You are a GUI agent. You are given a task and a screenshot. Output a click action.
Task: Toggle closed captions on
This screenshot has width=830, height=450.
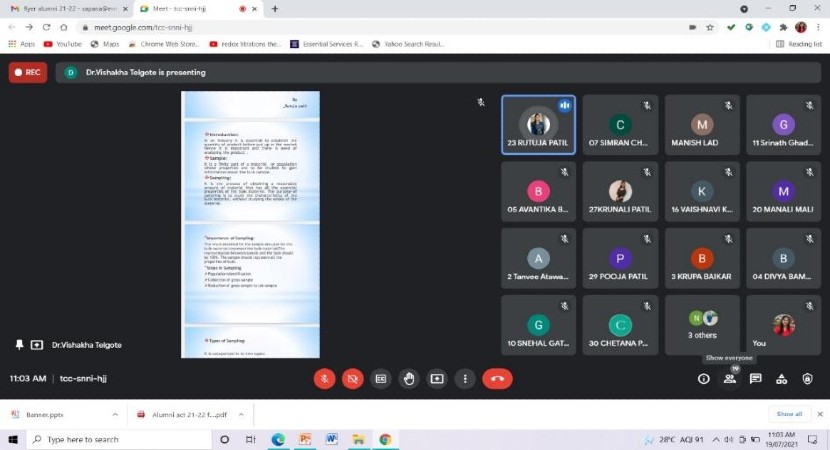point(380,379)
